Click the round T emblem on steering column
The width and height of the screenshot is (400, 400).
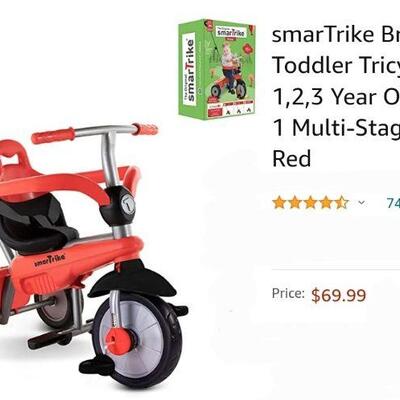(x=128, y=204)
